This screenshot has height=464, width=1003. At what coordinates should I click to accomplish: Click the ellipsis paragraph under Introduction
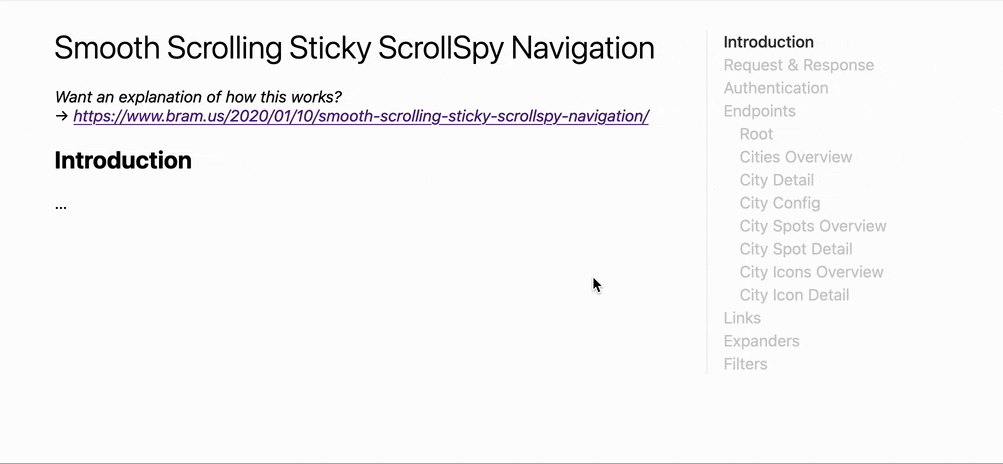(x=61, y=205)
